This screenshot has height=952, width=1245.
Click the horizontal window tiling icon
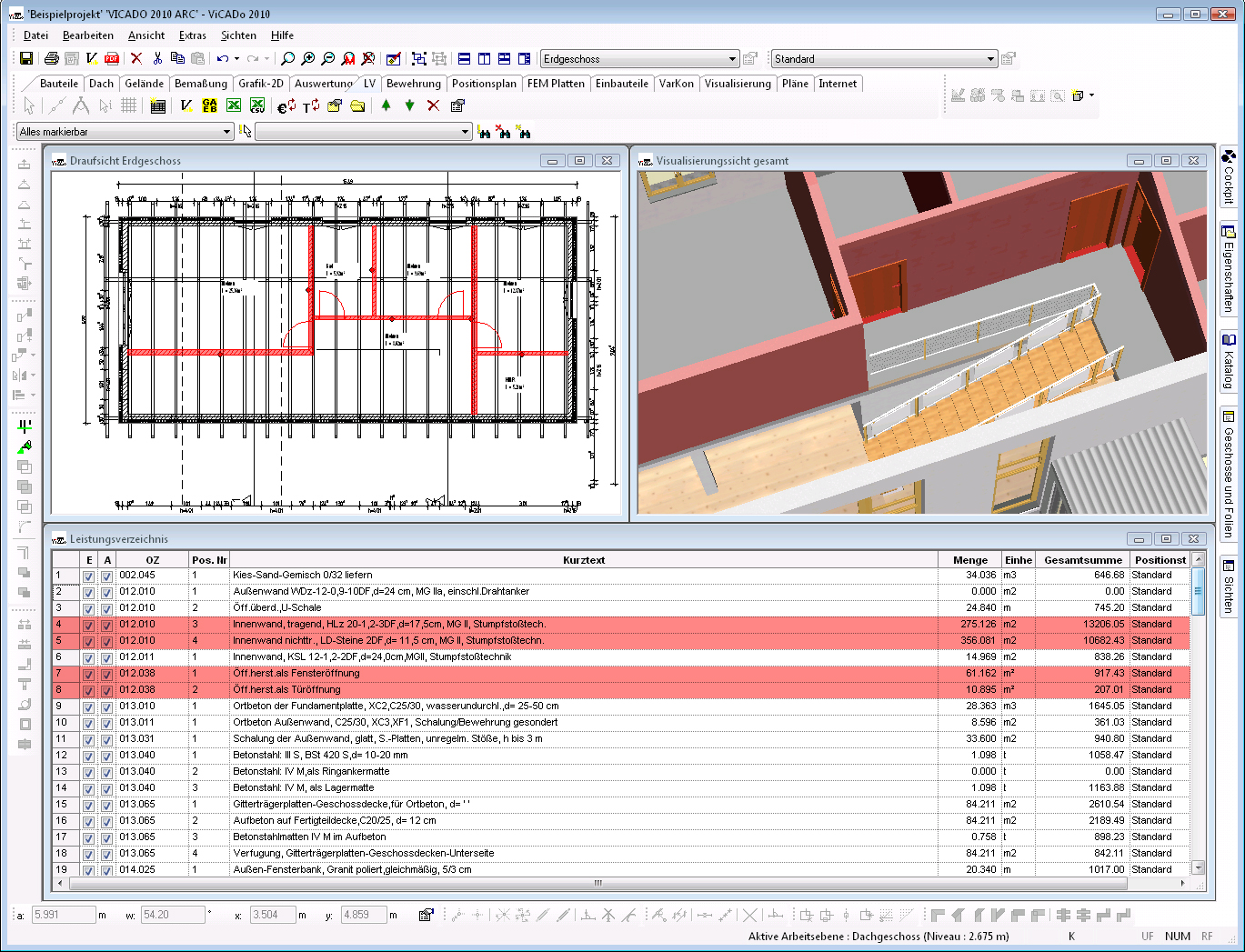click(464, 58)
